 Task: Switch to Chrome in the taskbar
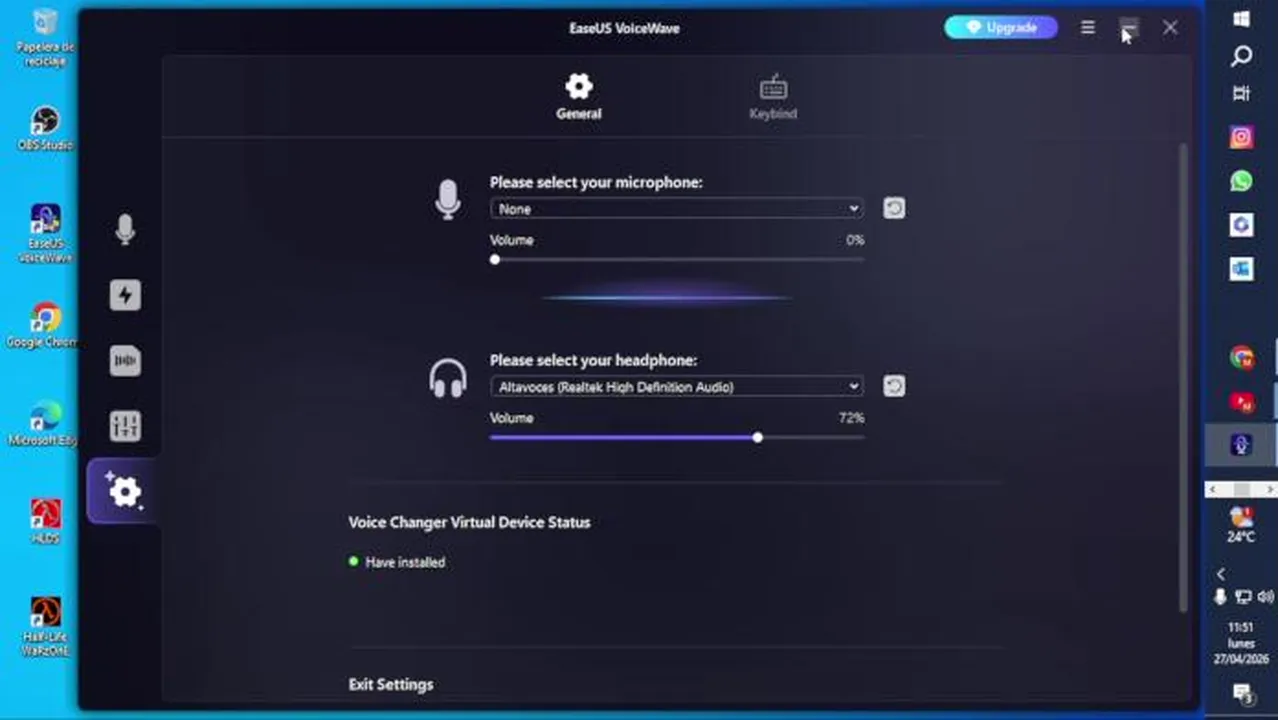click(x=1242, y=358)
